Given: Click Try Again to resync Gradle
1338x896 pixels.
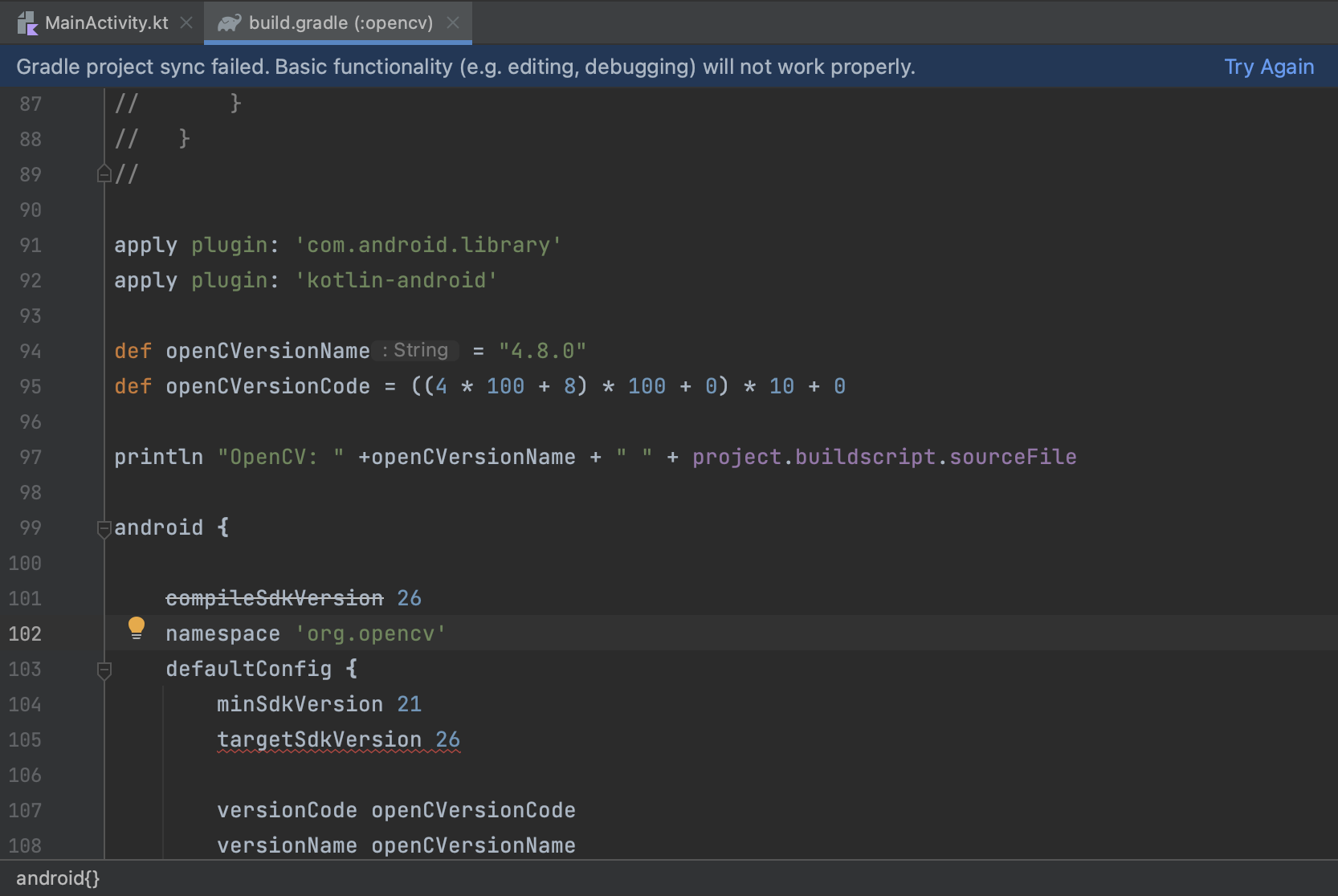Looking at the screenshot, I should pyautogui.click(x=1268, y=67).
